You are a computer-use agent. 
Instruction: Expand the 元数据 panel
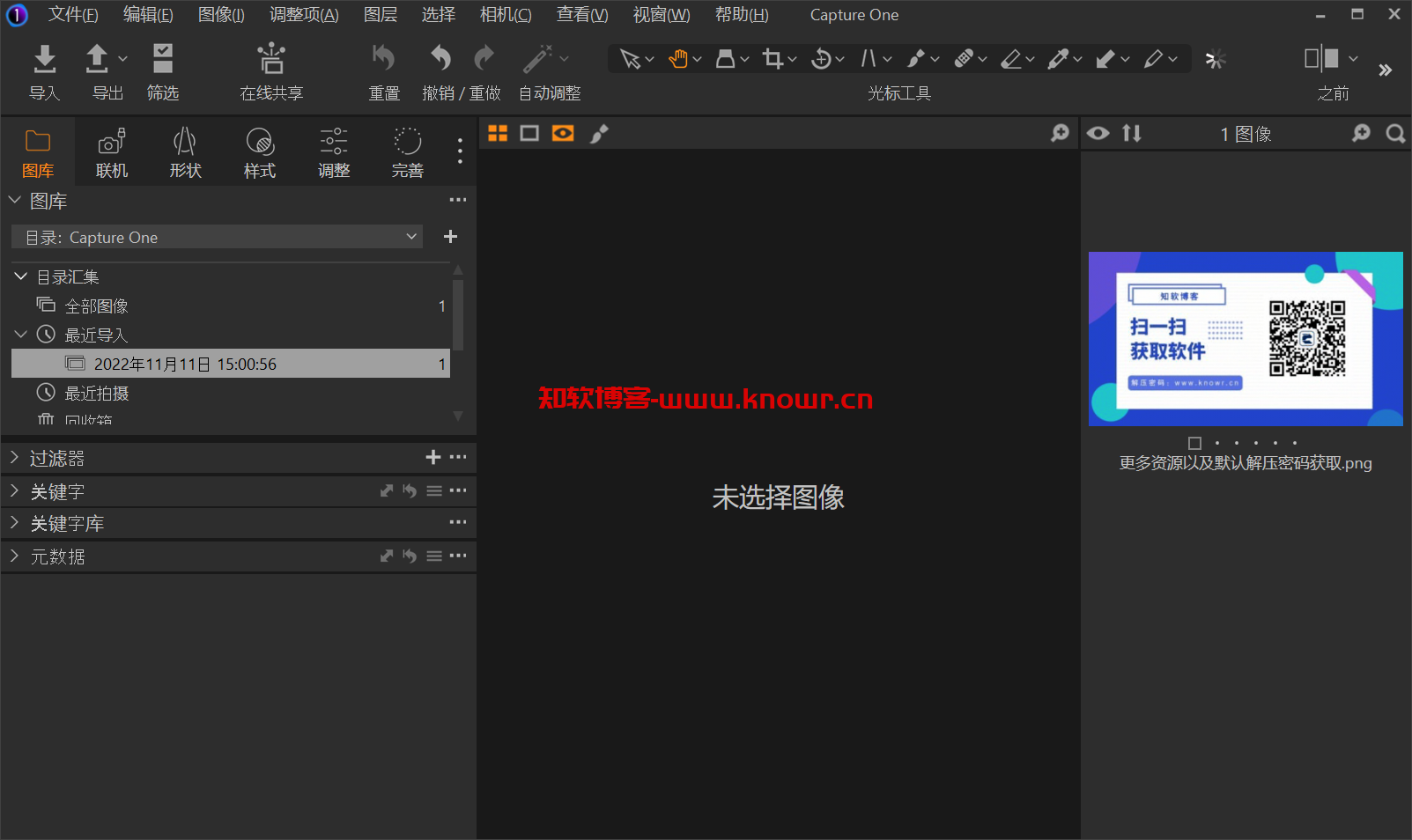pyautogui.click(x=14, y=556)
